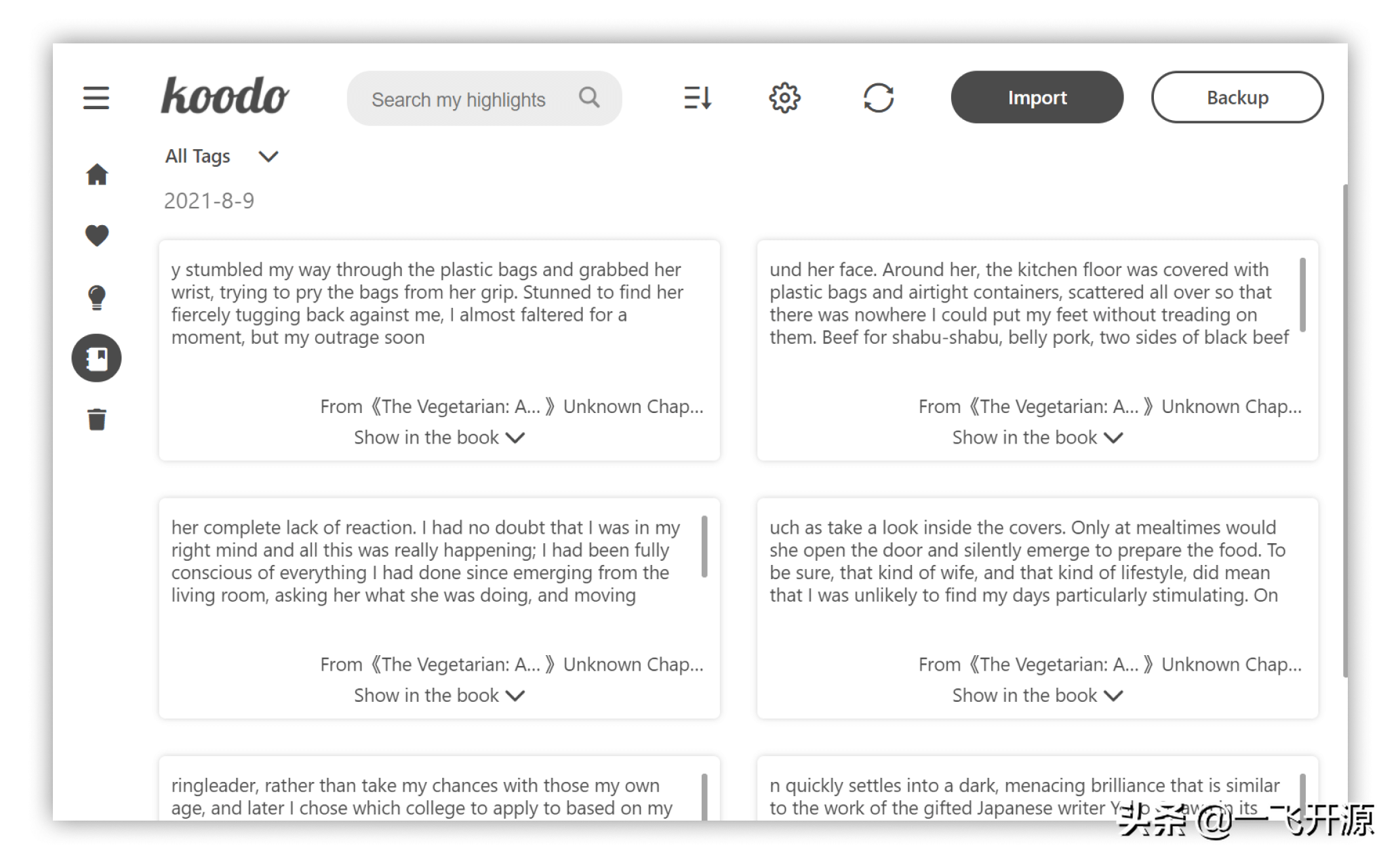Click the Search my highlights input field
The height and width of the screenshot is (864, 1400).
click(483, 99)
